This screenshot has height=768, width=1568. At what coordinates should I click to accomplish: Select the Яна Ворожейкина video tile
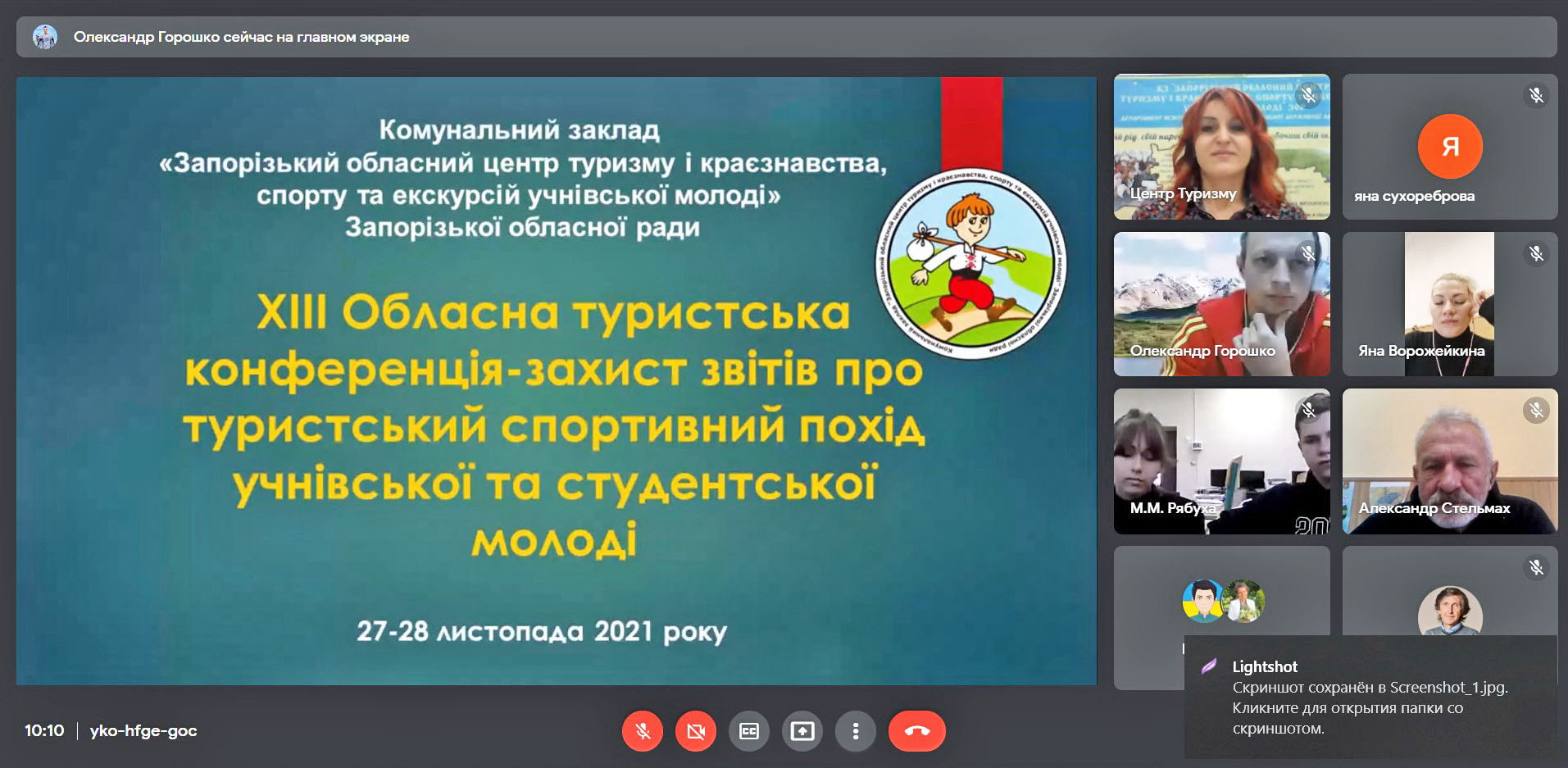click(x=1449, y=304)
